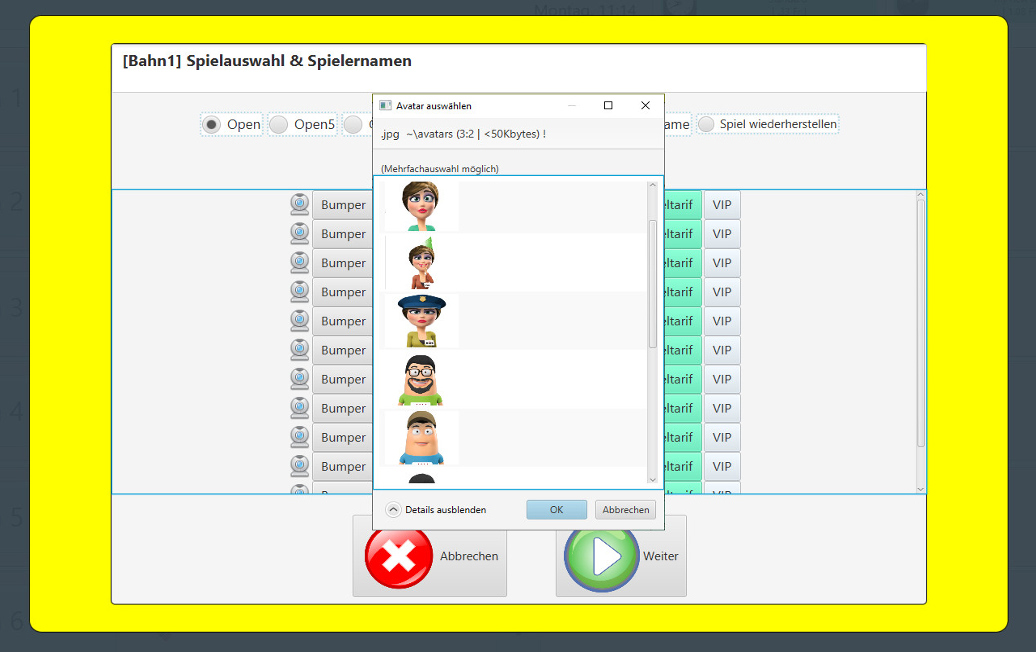
Task: Click the webcam icon in the fifth player row
Action: [299, 320]
